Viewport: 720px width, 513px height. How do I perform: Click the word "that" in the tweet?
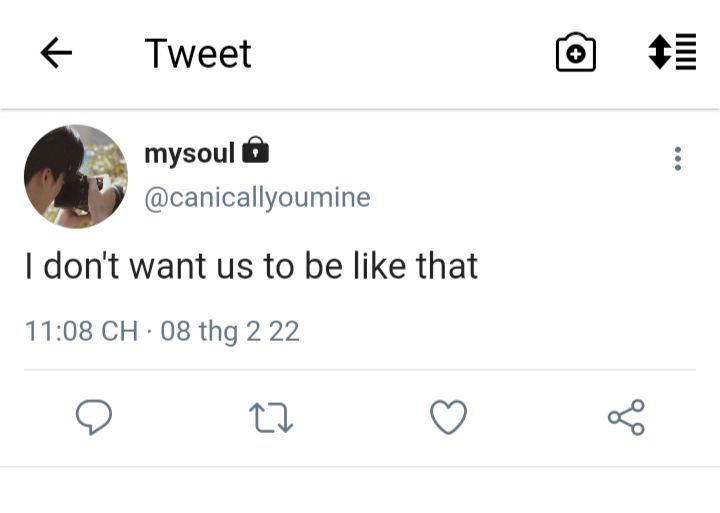tap(443, 265)
